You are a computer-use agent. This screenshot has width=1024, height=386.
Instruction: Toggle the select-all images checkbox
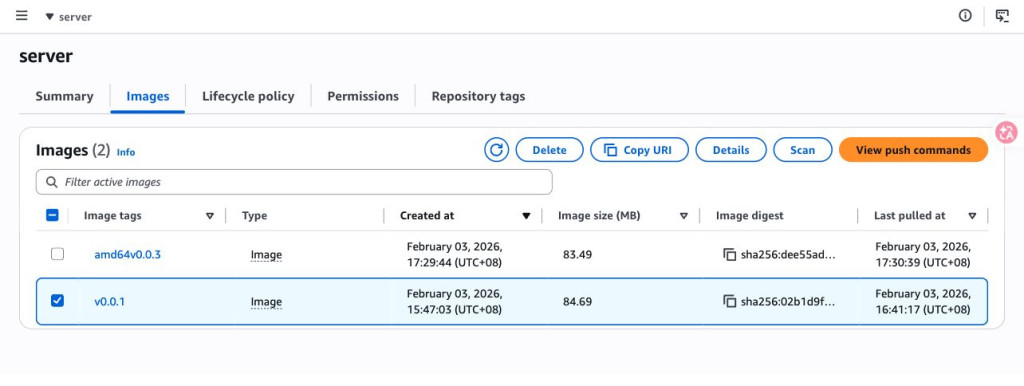(53, 215)
